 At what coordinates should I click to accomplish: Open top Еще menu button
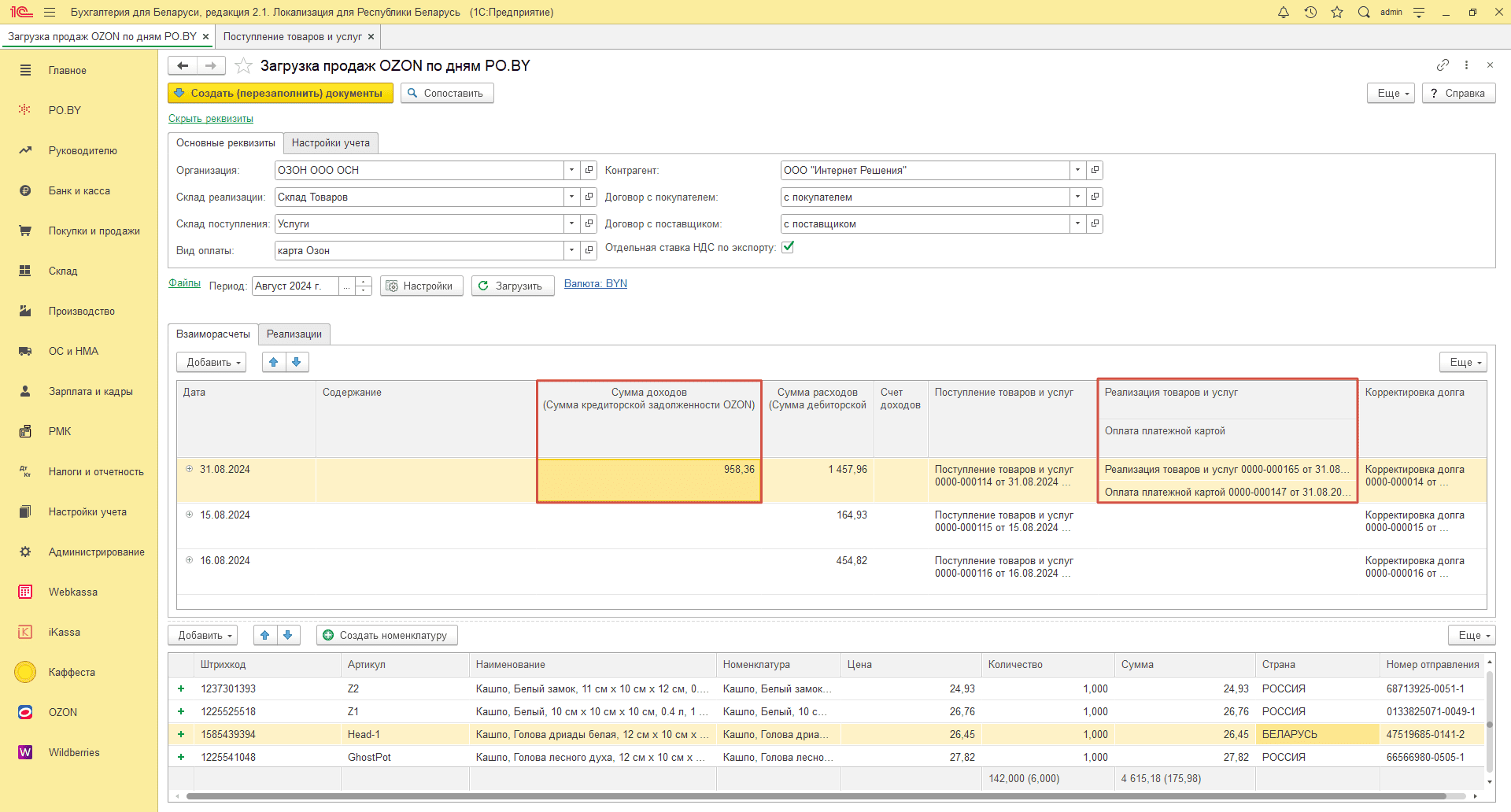pos(1391,93)
